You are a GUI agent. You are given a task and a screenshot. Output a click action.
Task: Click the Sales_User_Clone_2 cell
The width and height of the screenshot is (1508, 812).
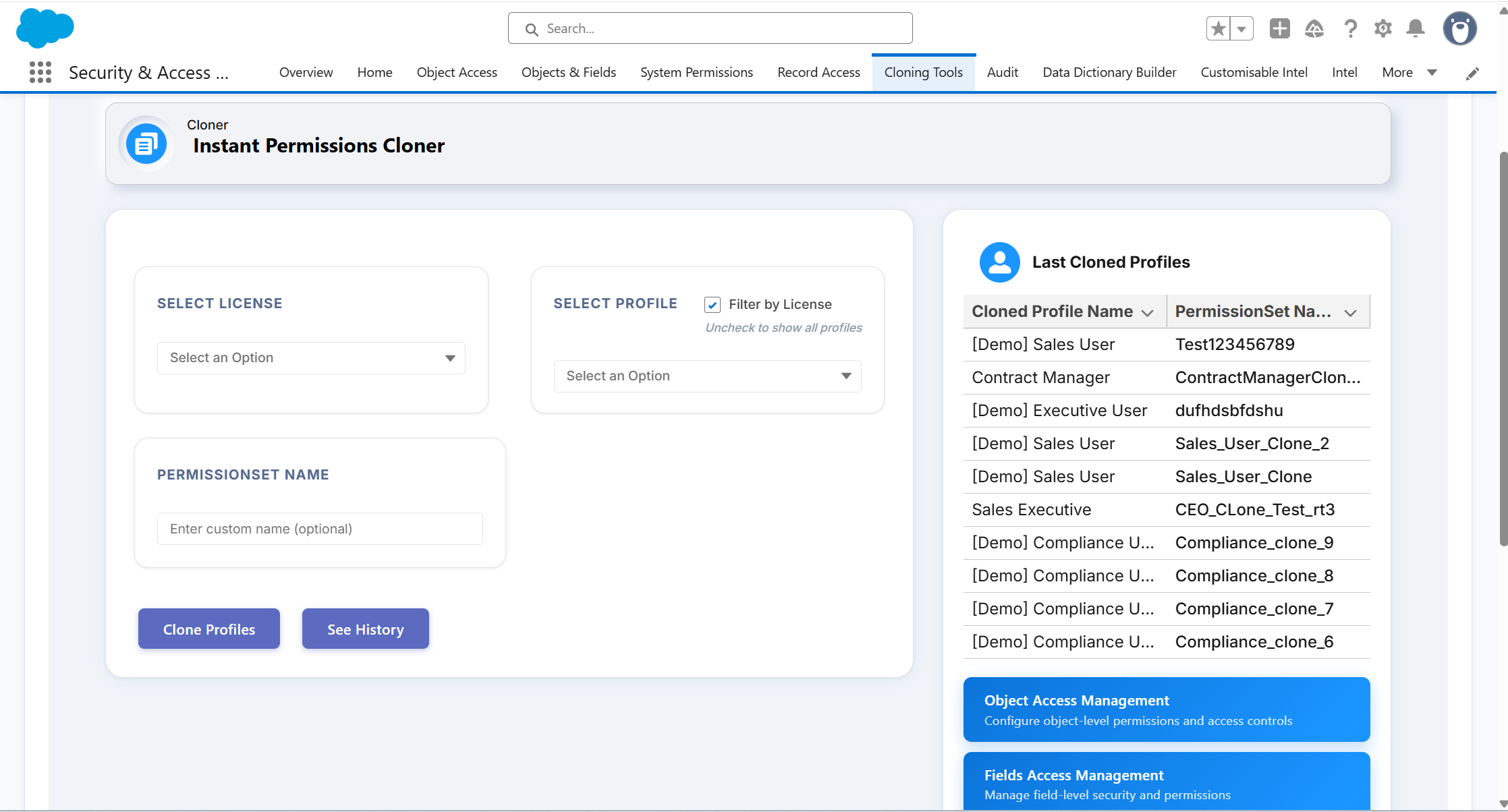point(1268,444)
